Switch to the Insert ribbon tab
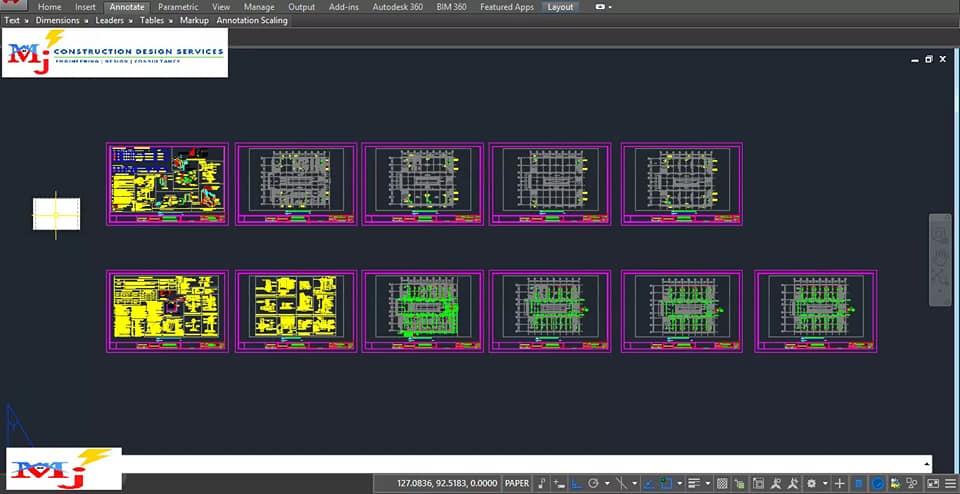Screen dimensions: 960x494 [86, 7]
